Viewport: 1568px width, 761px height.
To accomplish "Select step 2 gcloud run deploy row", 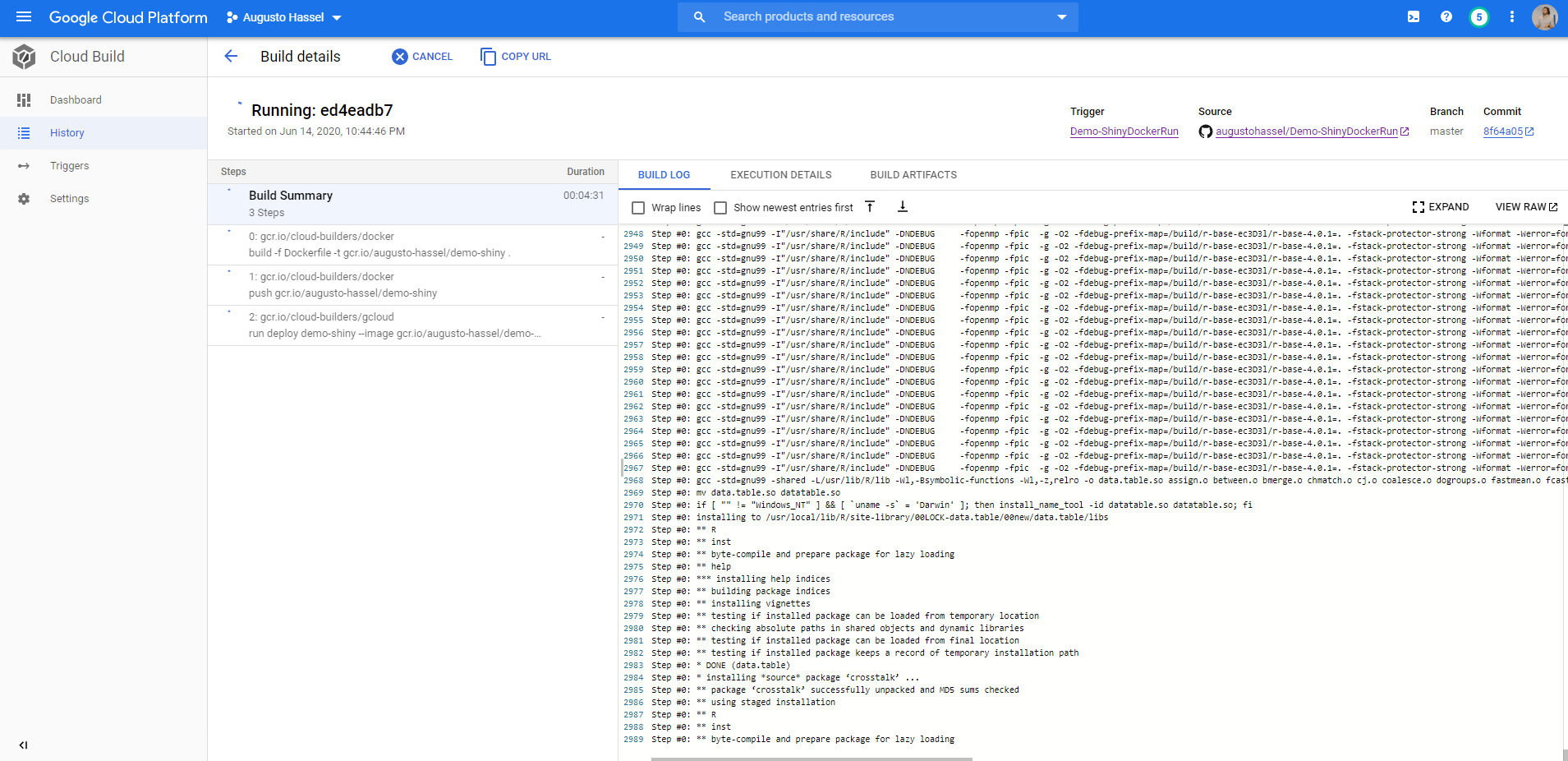I will pyautogui.click(x=412, y=325).
